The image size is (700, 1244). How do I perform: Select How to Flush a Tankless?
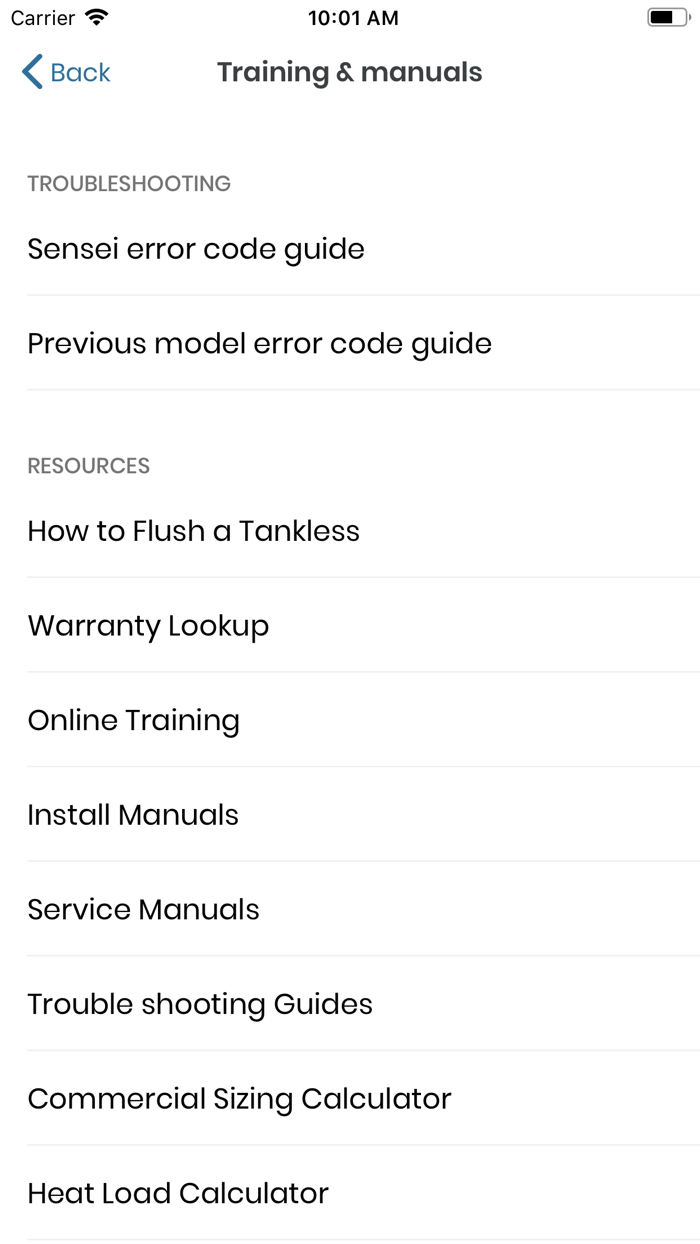click(x=194, y=531)
